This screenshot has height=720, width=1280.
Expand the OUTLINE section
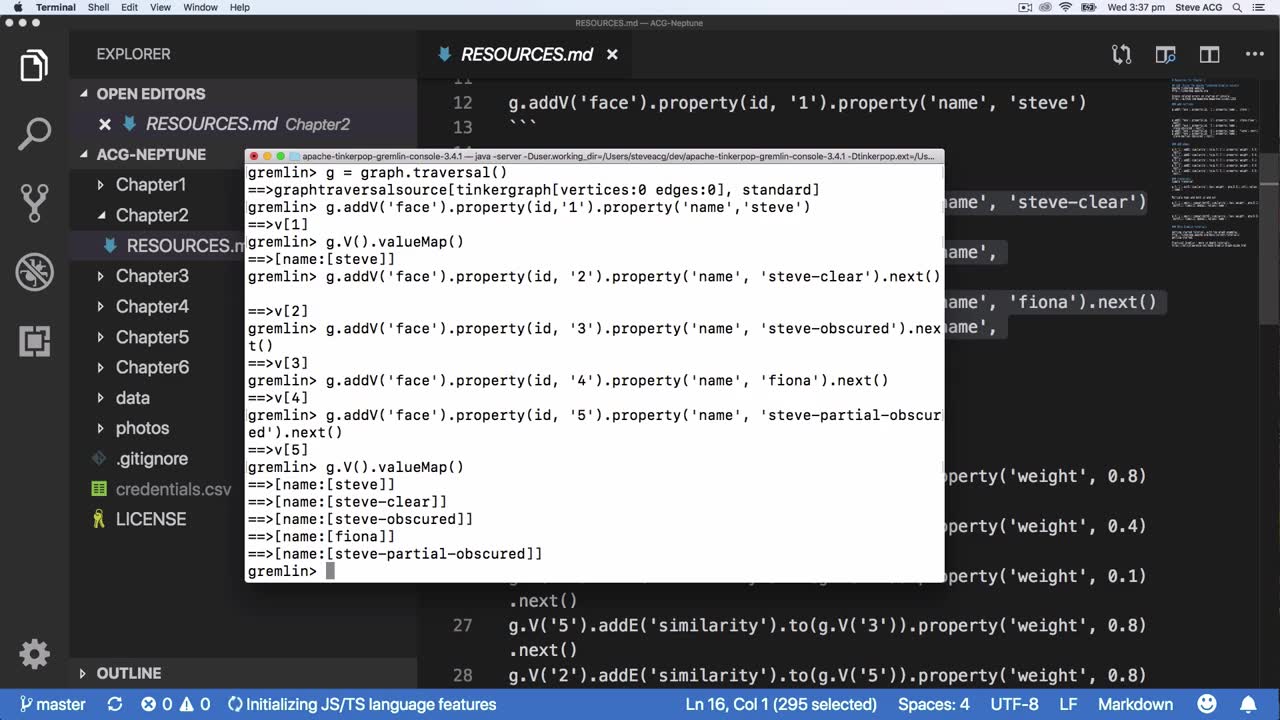pos(243,673)
